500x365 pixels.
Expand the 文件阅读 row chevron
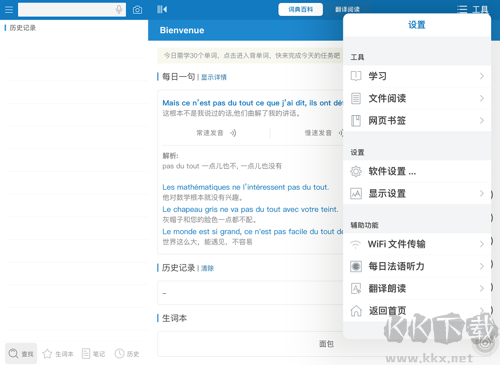pyautogui.click(x=482, y=98)
